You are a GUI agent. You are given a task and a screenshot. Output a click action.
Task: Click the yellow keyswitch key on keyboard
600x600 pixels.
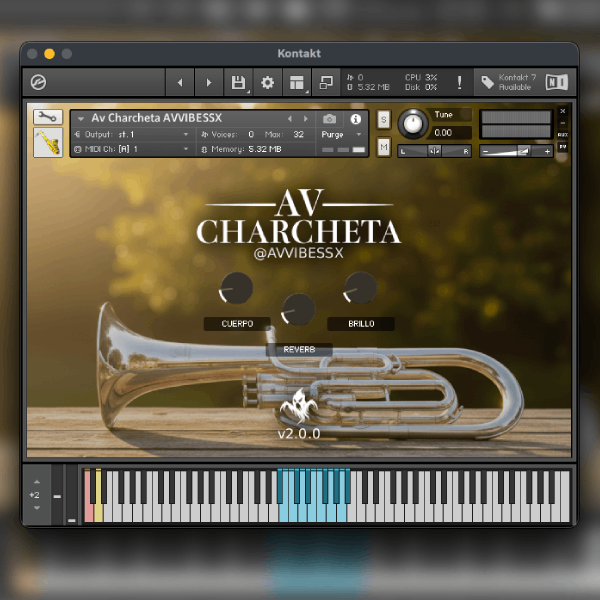click(98, 513)
